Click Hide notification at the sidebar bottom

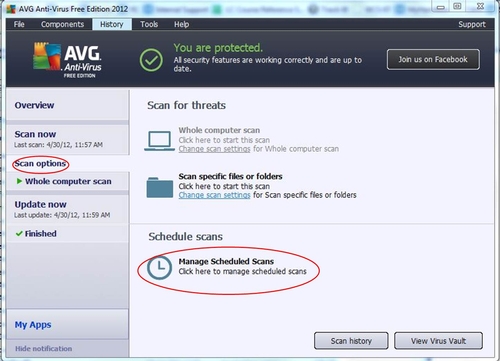pos(43,349)
